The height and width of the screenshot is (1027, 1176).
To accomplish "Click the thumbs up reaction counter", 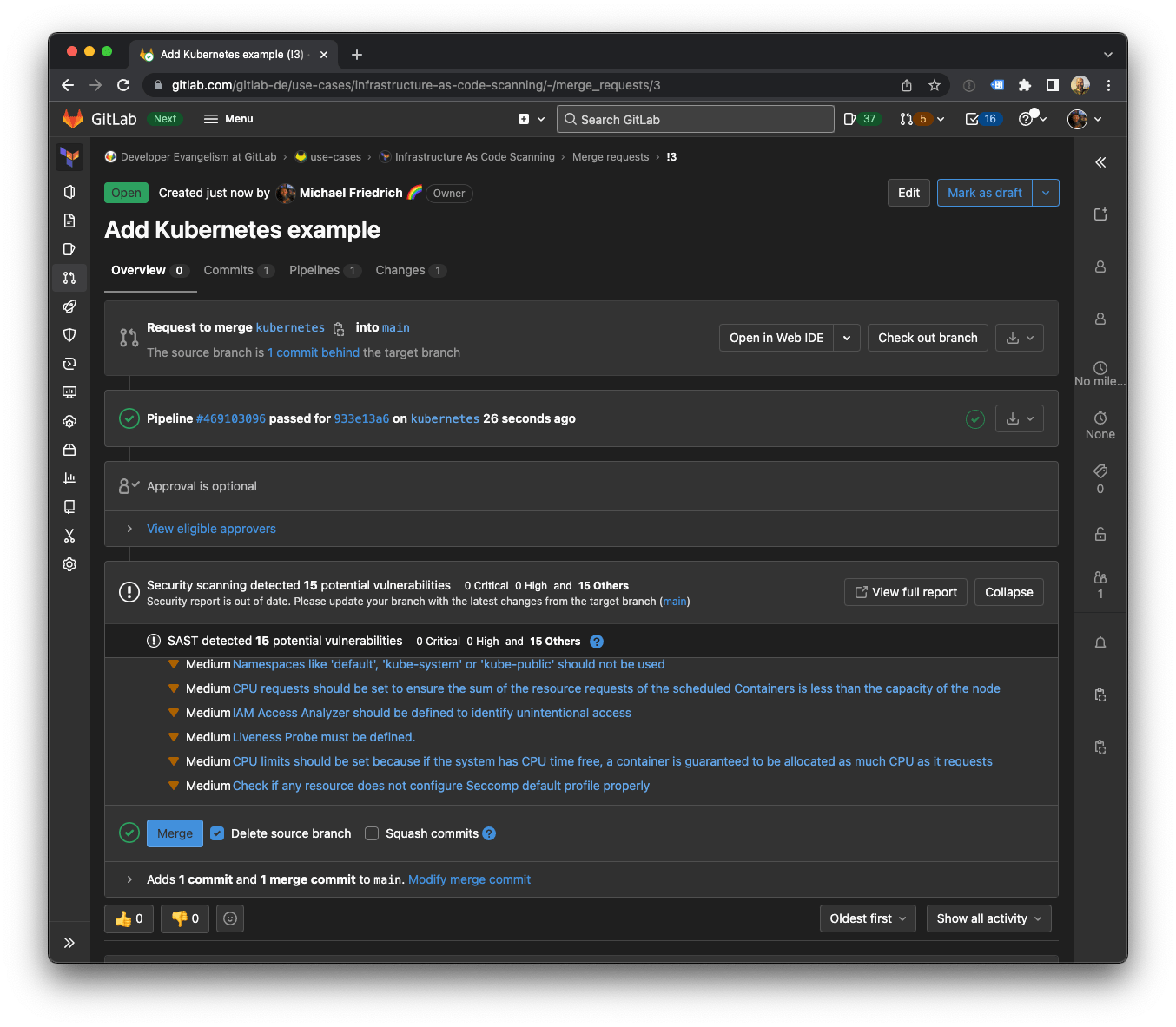I will click(129, 918).
